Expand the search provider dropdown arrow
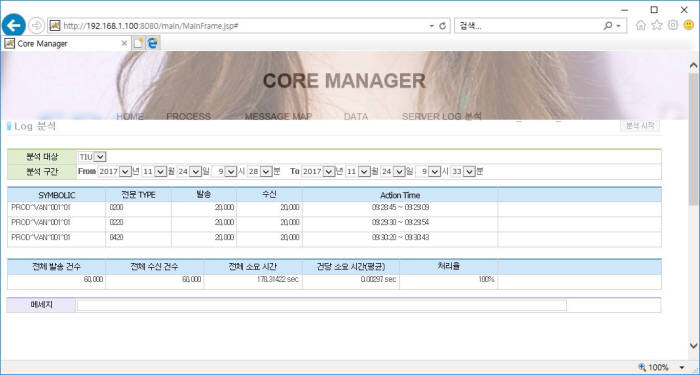This screenshot has height=375, width=700. click(x=618, y=26)
